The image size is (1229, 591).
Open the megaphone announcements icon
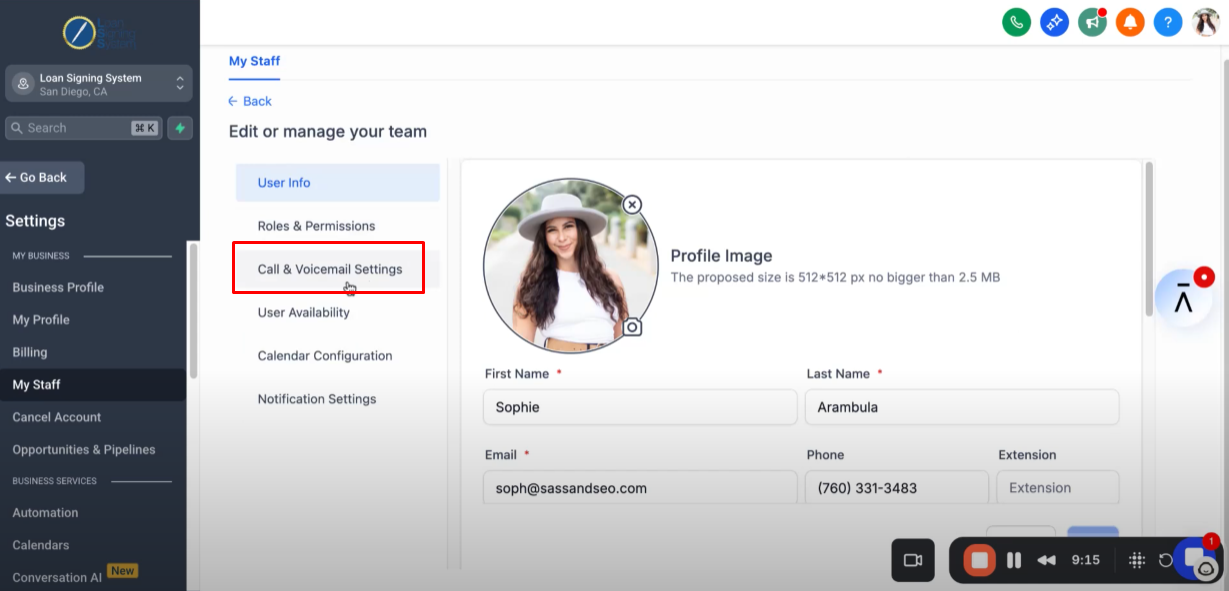tap(1093, 22)
